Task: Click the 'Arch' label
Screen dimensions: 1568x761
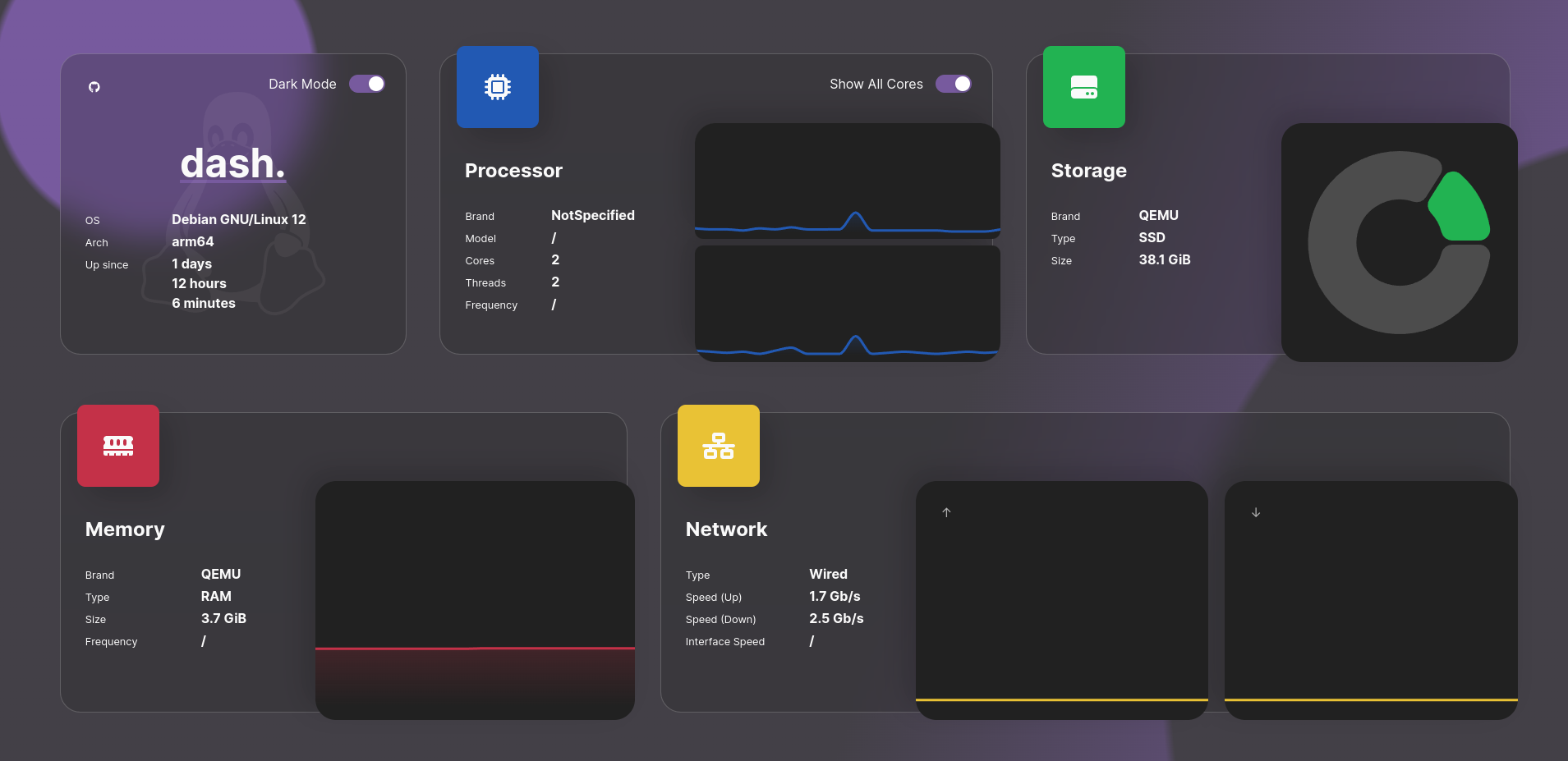Action: (97, 243)
